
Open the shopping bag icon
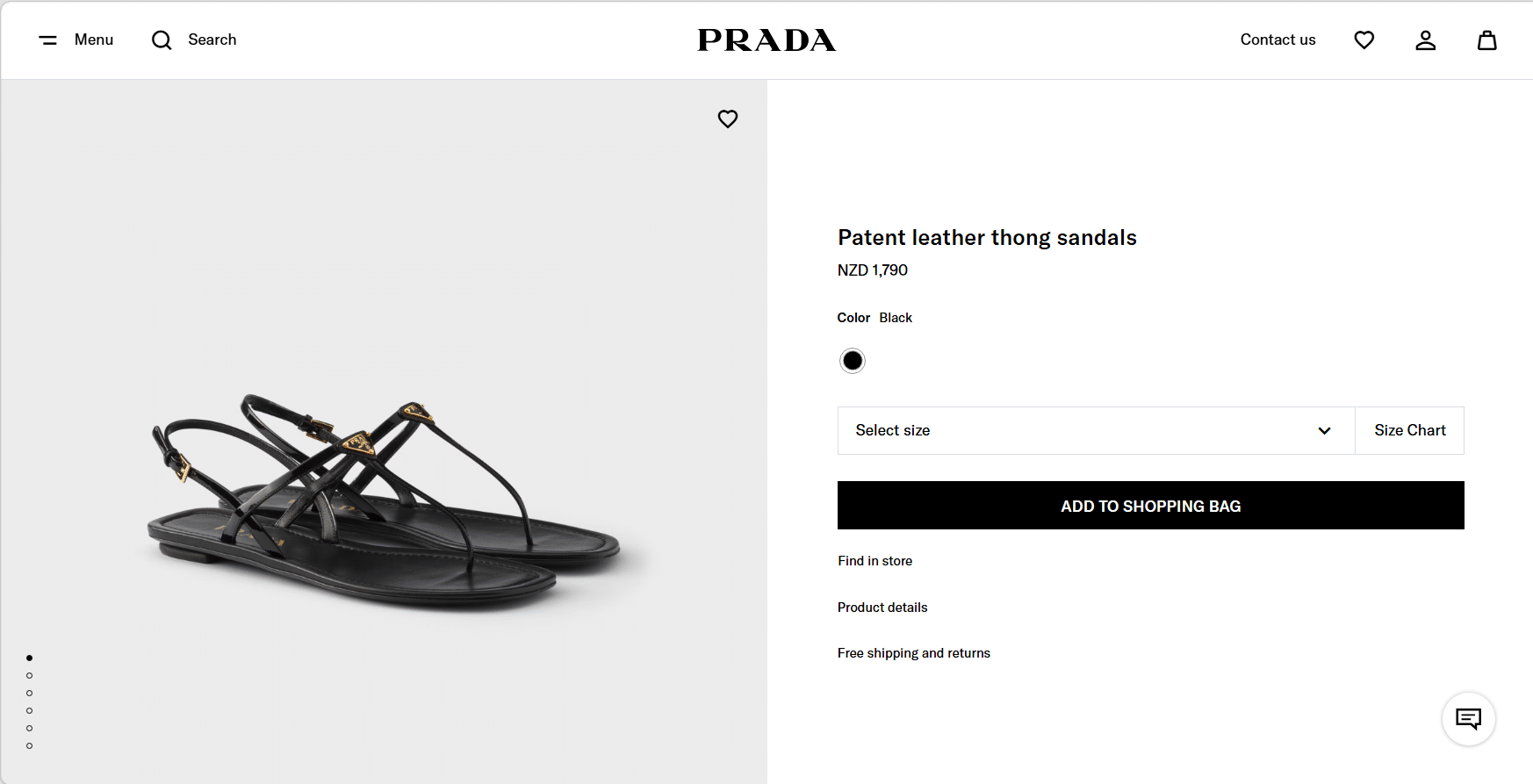[1486, 40]
